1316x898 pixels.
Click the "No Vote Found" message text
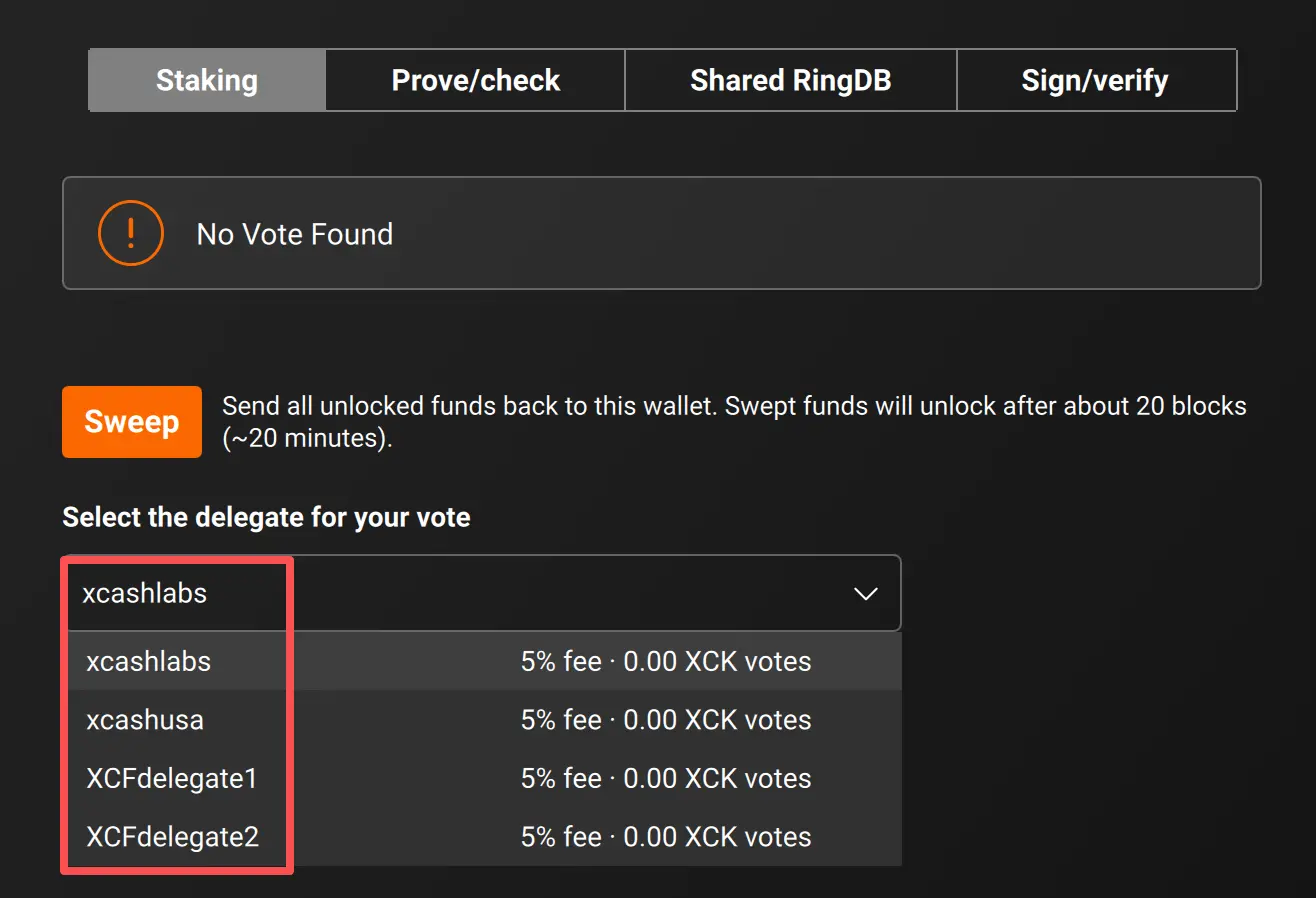[x=295, y=234]
